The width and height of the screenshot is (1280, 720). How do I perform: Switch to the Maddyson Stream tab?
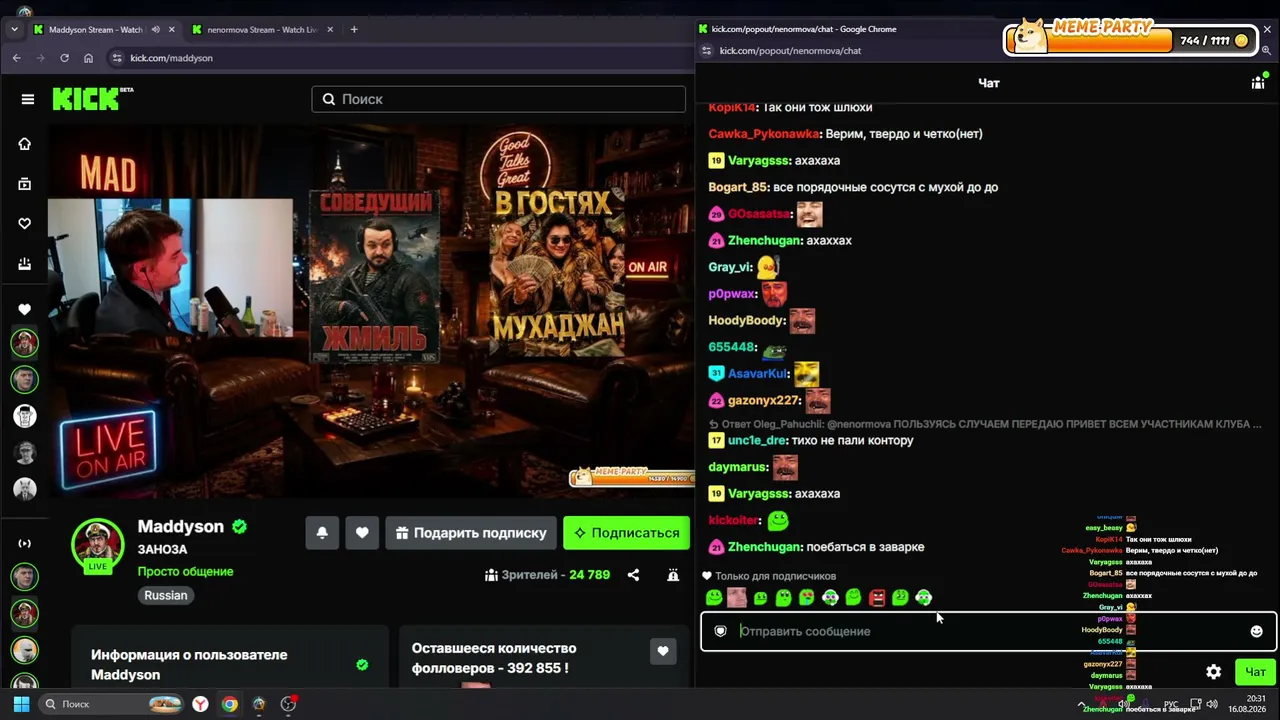coord(104,30)
